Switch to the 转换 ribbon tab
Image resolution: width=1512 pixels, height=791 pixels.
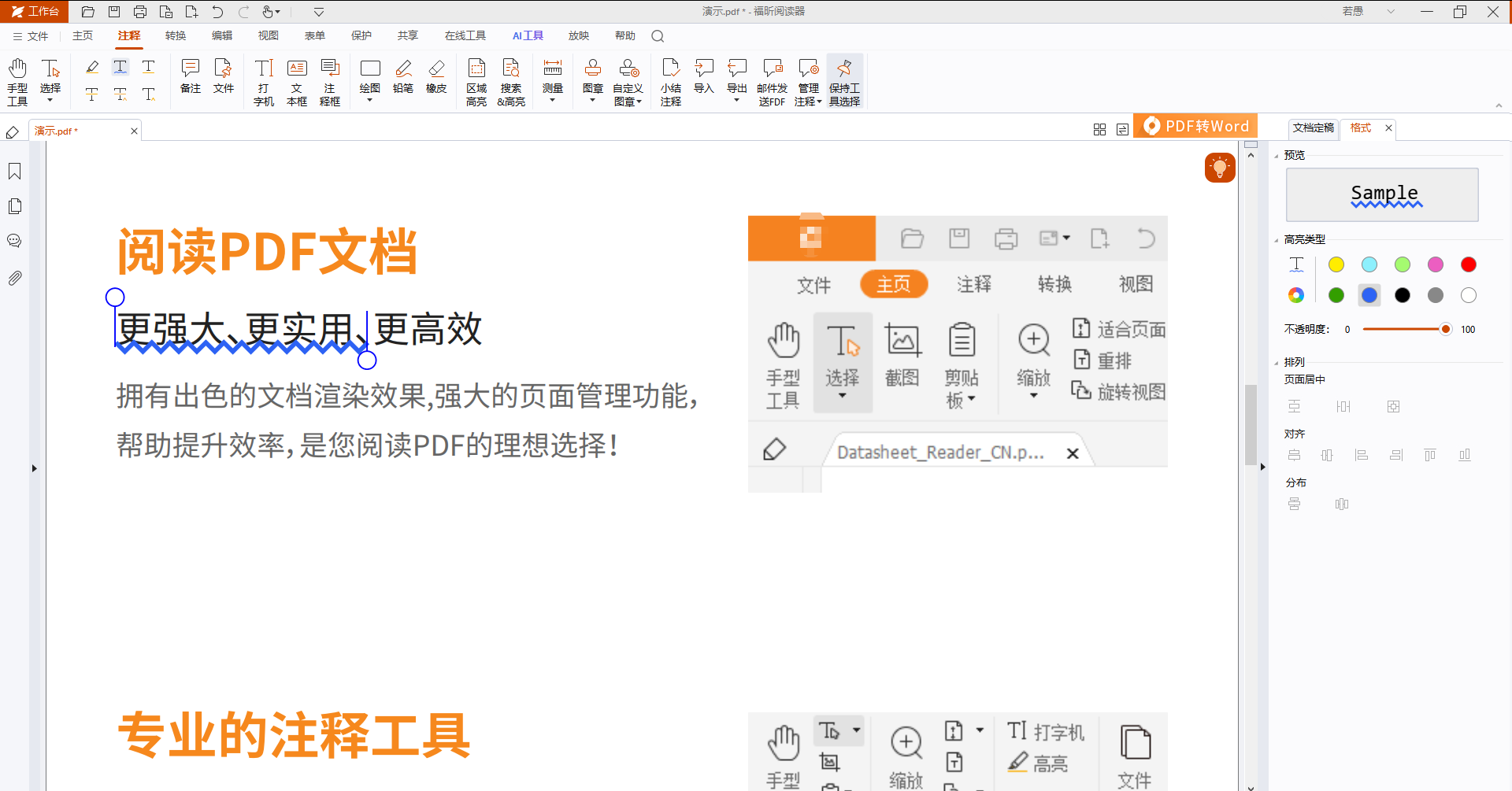[x=176, y=35]
